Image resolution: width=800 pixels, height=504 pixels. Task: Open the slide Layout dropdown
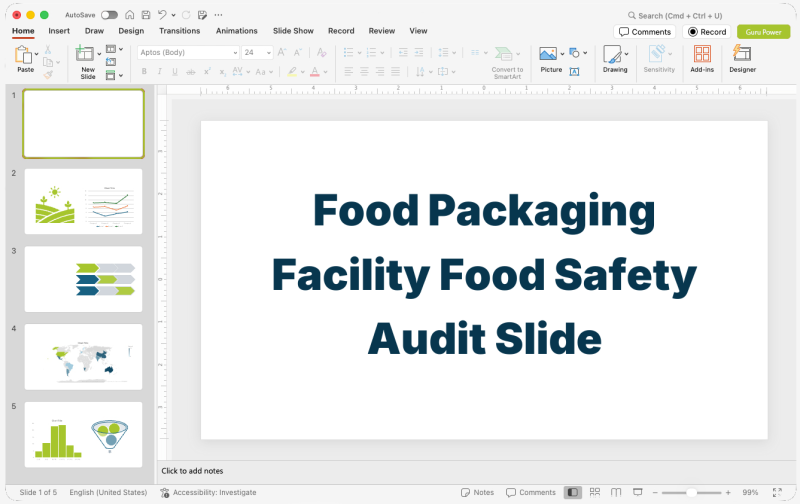(x=114, y=49)
